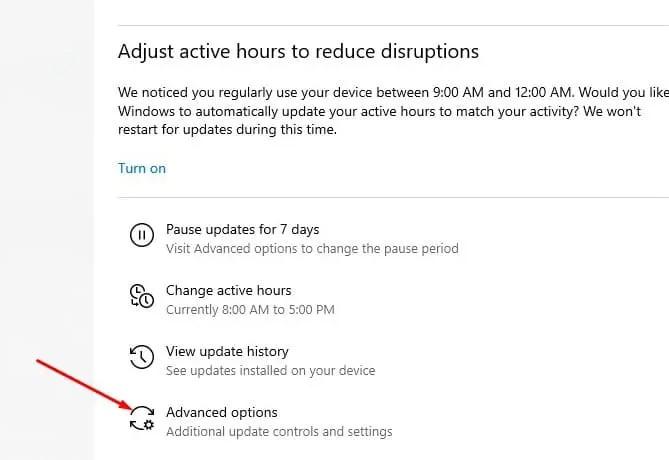The image size is (669, 460).
Task: Open Change active hours
Action: [229, 291]
